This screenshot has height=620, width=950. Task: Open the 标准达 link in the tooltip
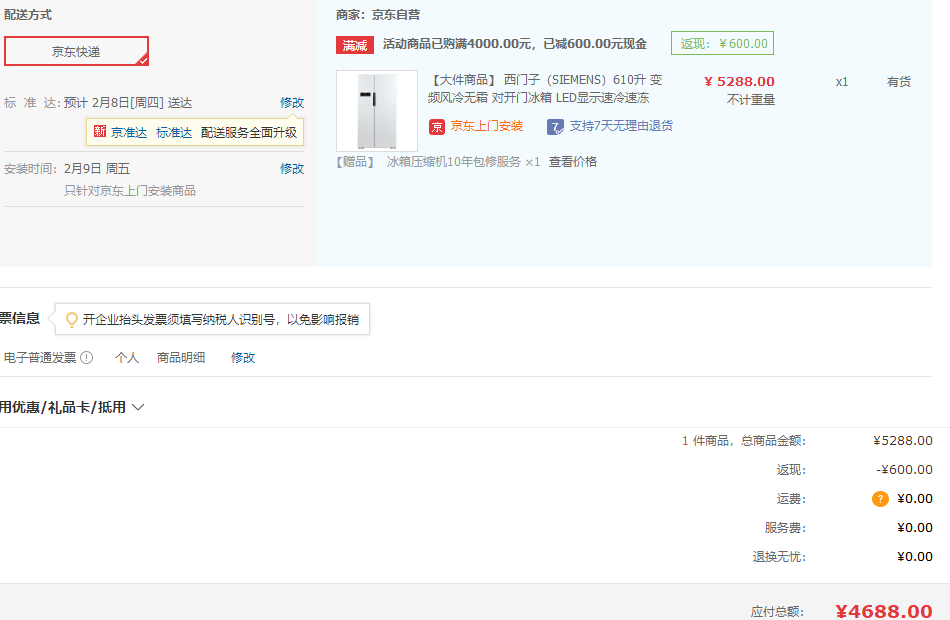[x=174, y=133]
